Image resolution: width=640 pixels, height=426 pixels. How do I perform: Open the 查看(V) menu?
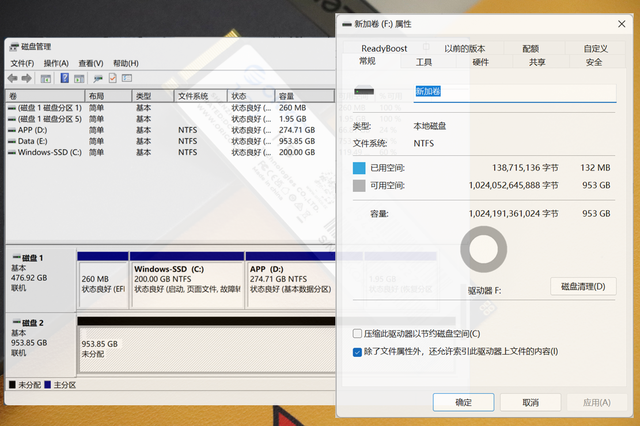pos(91,63)
